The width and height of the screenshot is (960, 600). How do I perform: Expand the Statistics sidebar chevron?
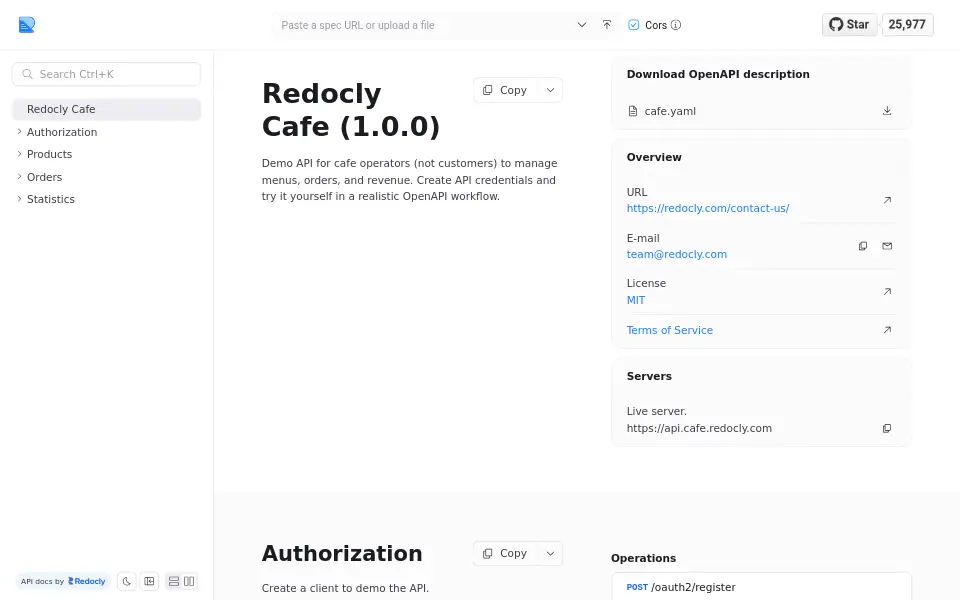pos(19,199)
